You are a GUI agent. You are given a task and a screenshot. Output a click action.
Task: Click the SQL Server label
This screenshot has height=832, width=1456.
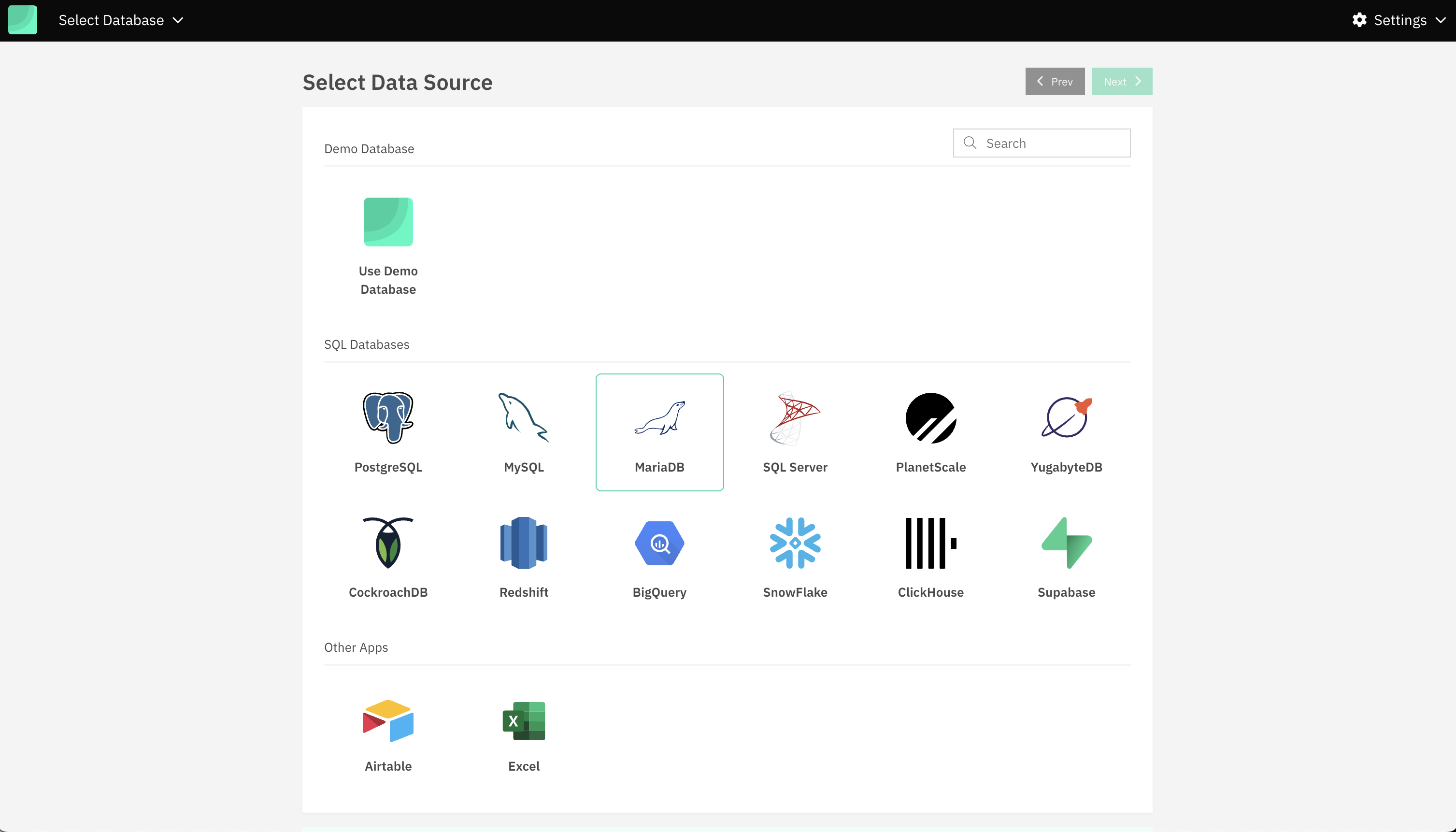pyautogui.click(x=795, y=467)
